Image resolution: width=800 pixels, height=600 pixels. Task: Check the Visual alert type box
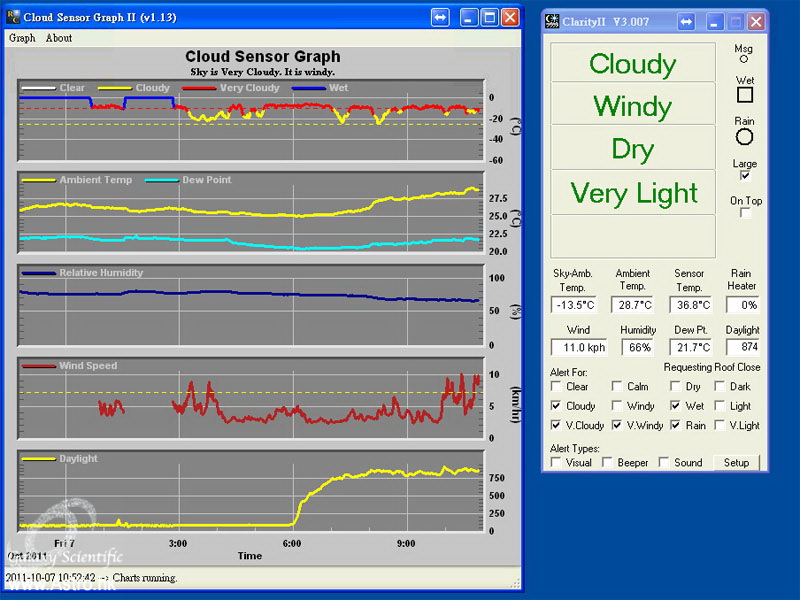pyautogui.click(x=556, y=463)
